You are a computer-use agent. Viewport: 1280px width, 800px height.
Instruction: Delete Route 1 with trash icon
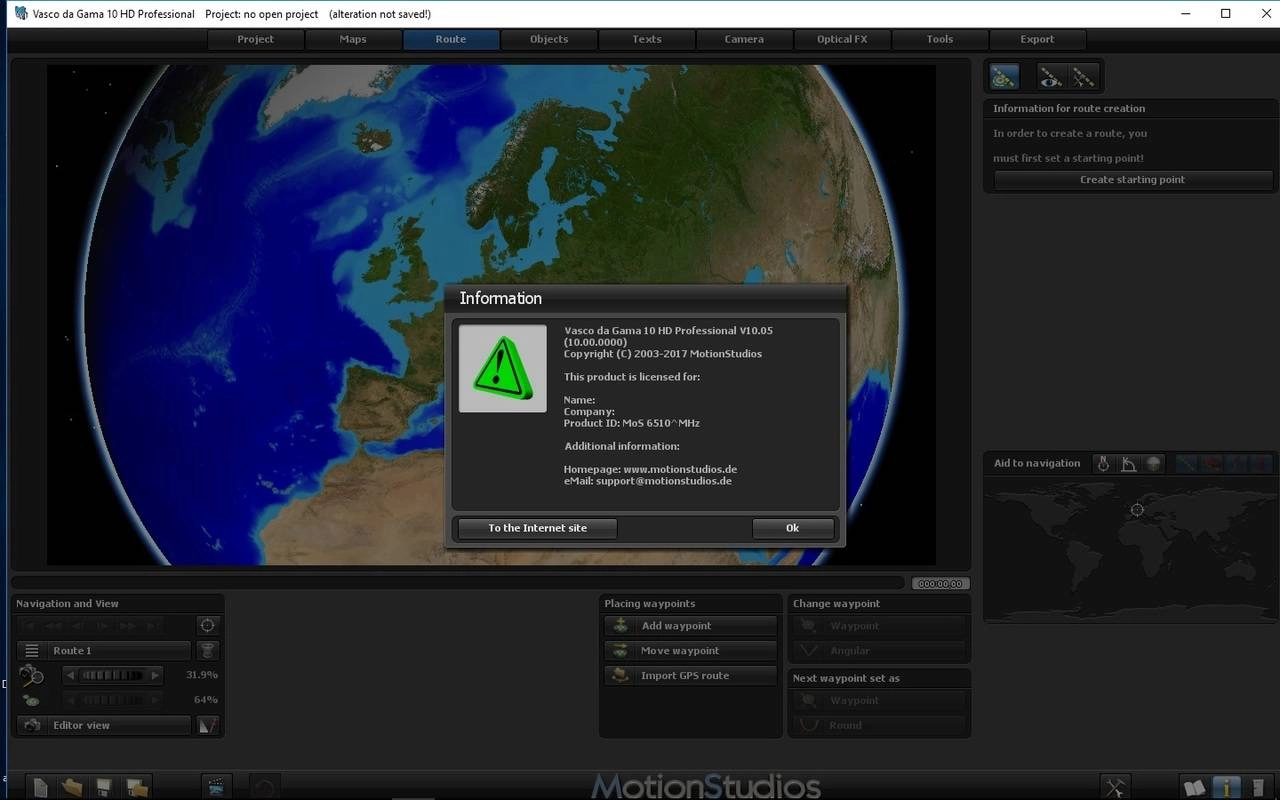point(207,650)
